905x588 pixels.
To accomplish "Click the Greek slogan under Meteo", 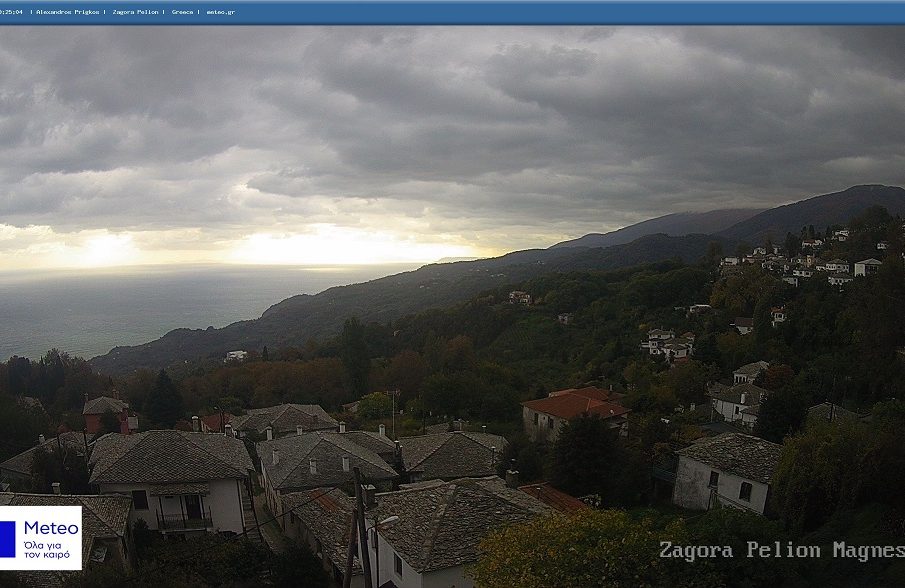I will (x=50, y=551).
